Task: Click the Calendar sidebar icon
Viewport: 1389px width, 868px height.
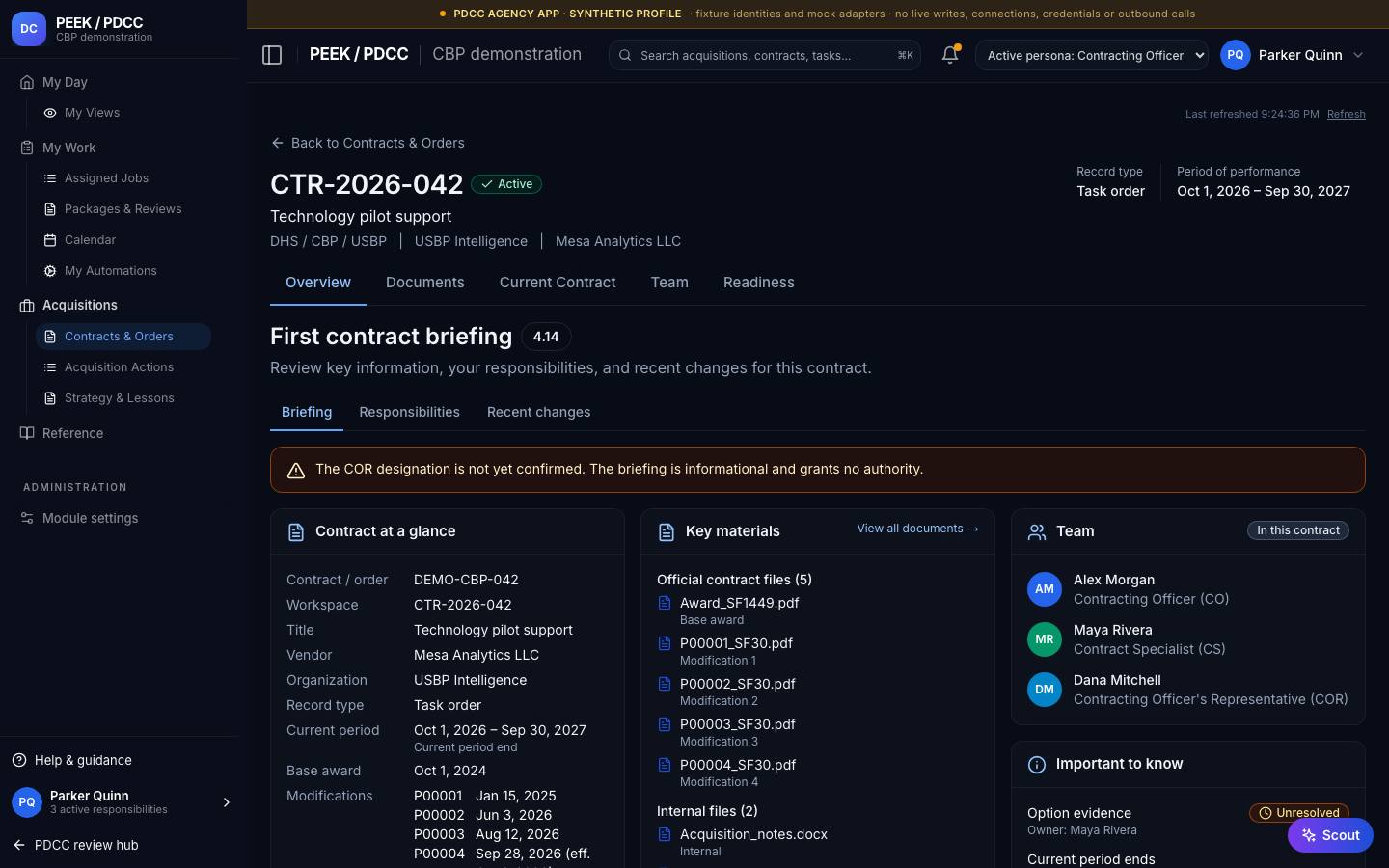Action: coord(50,240)
